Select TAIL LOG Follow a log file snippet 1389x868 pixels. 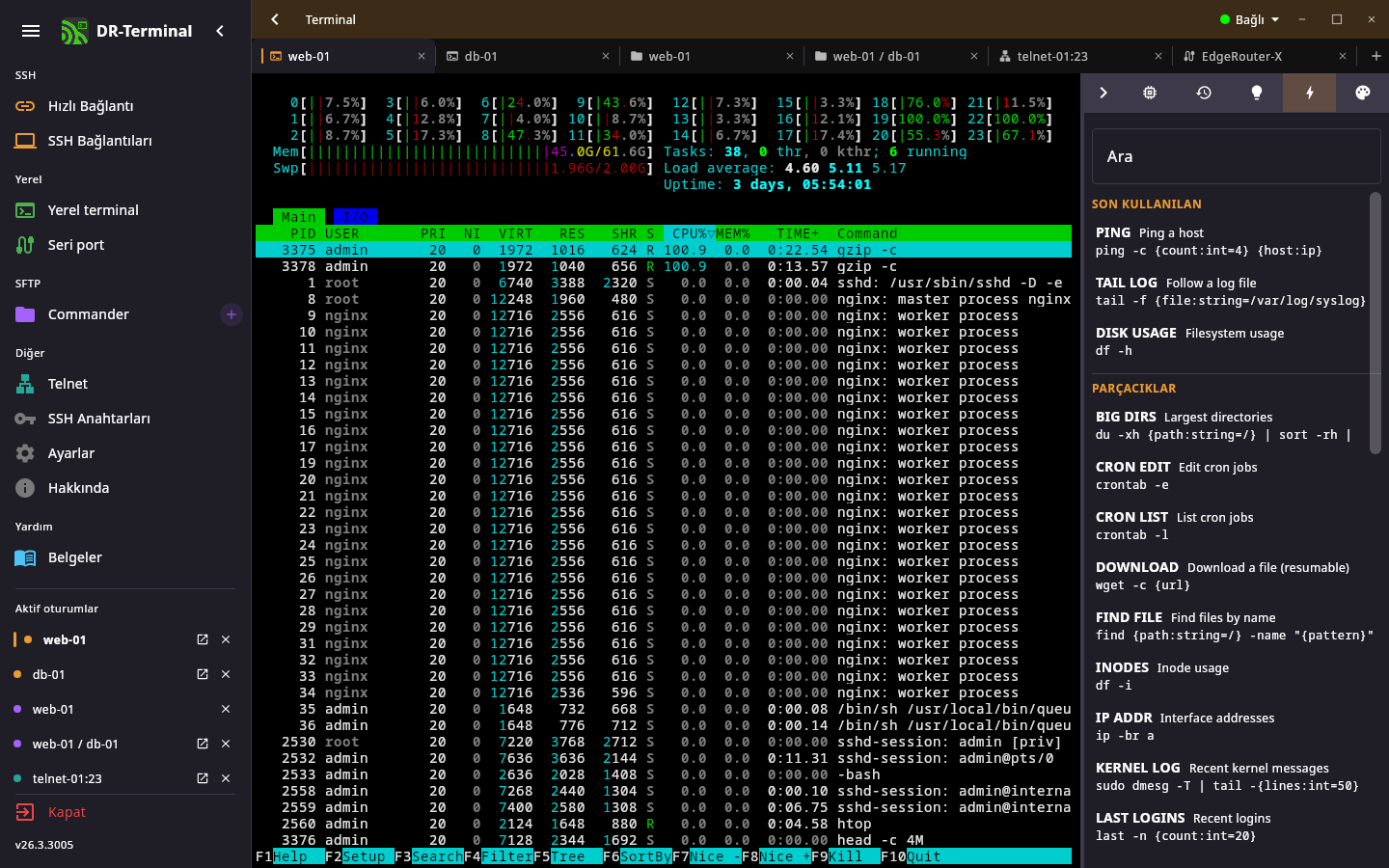click(1230, 291)
